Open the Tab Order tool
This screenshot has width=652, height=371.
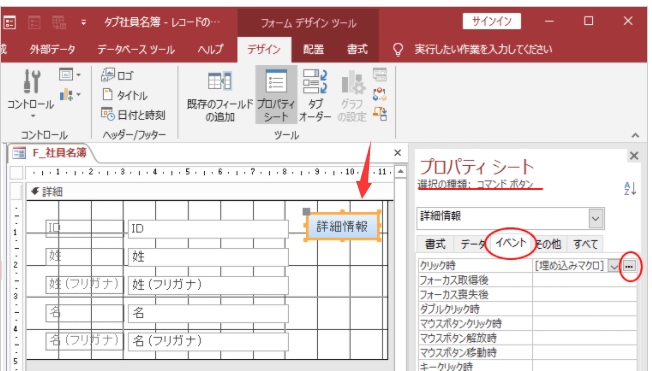(x=315, y=95)
